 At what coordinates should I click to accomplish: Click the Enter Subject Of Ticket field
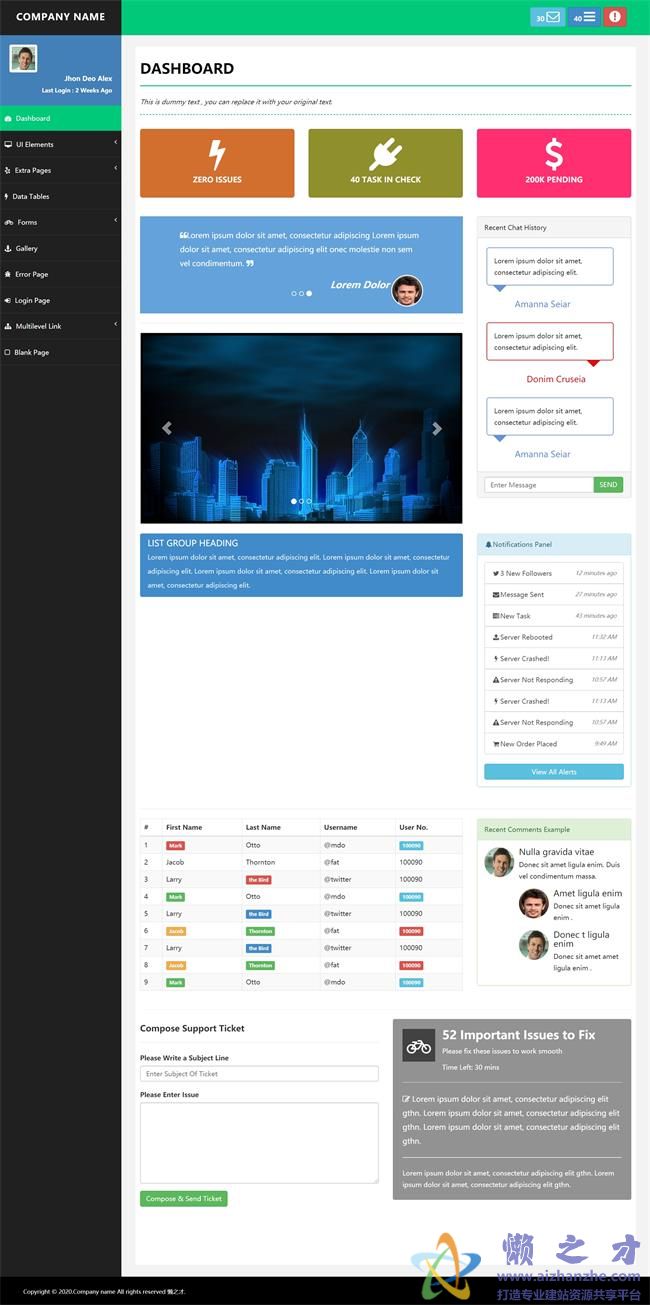coord(259,1074)
